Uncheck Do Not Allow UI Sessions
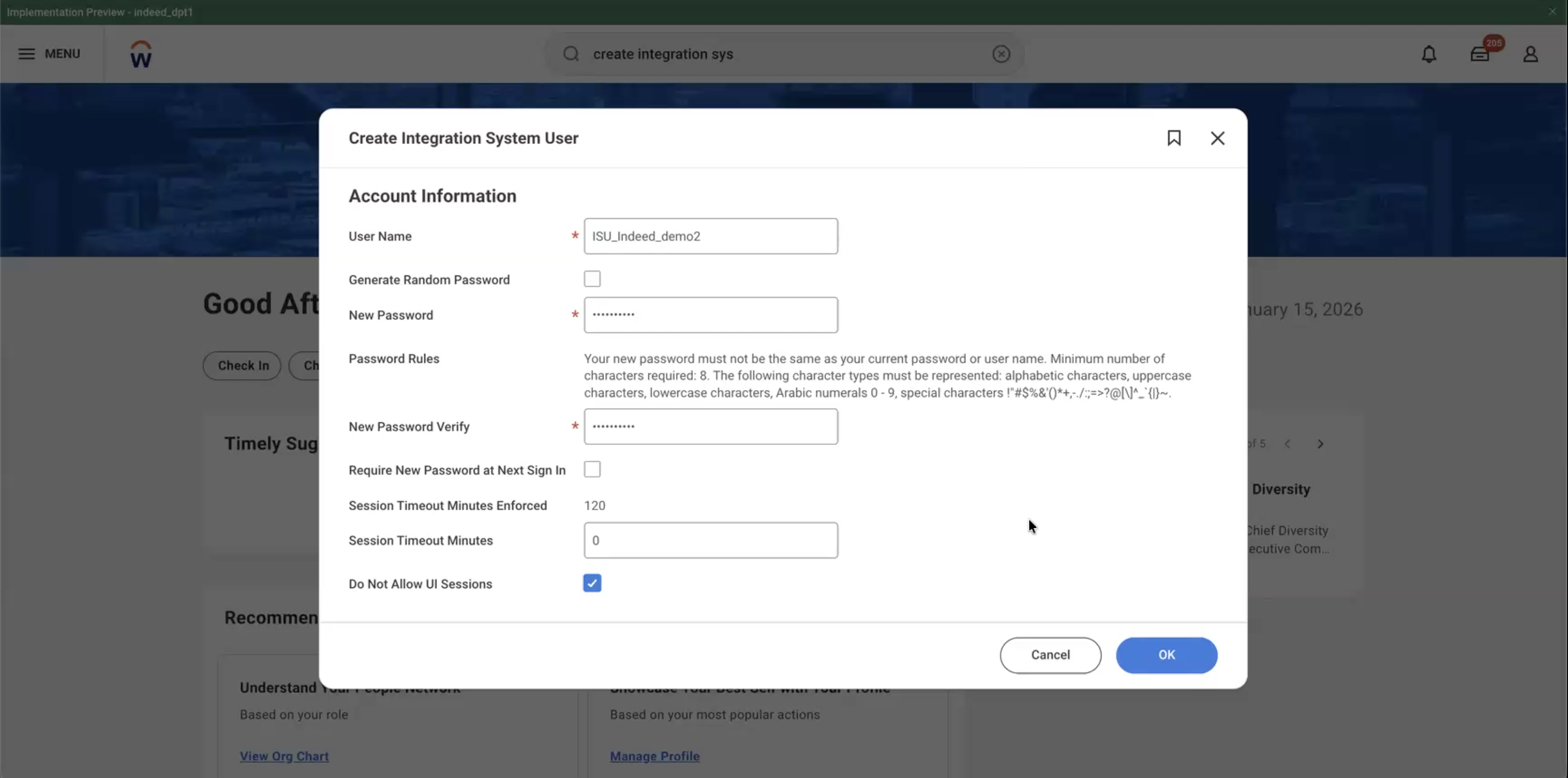The image size is (1568, 778). click(x=592, y=583)
